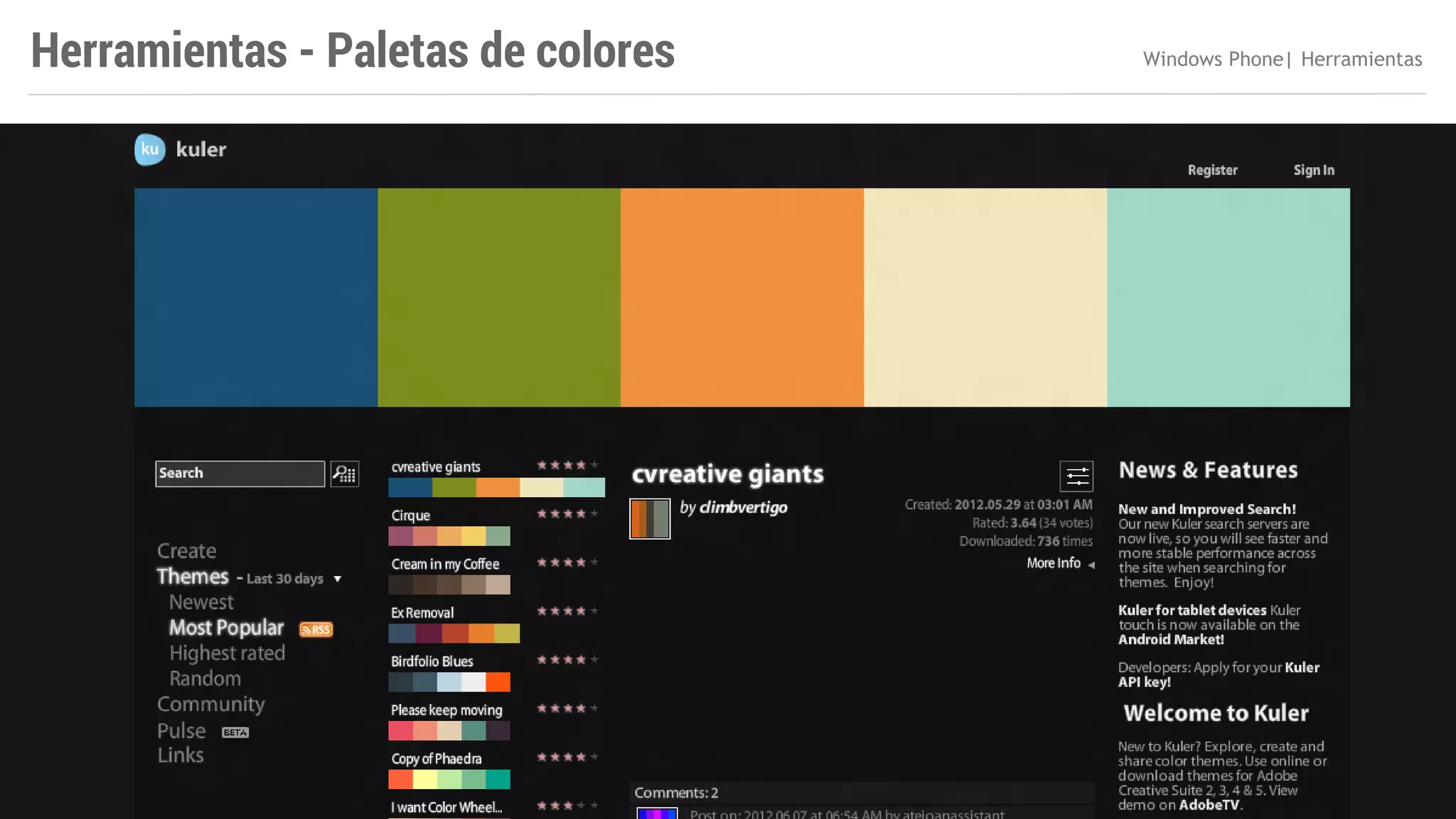Select 'Please keep moving' theme

446,710
